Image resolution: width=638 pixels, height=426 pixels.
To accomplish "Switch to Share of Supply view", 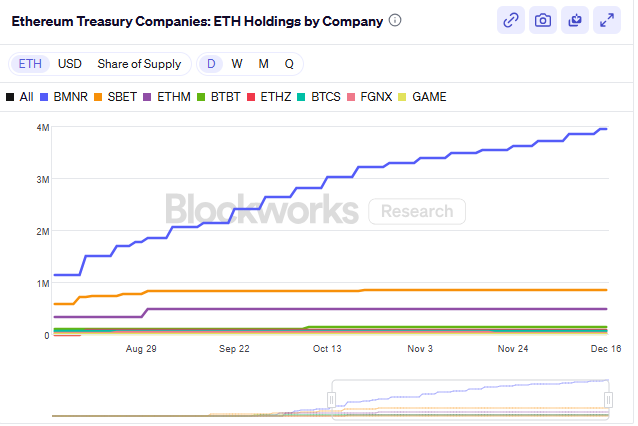I will point(139,64).
